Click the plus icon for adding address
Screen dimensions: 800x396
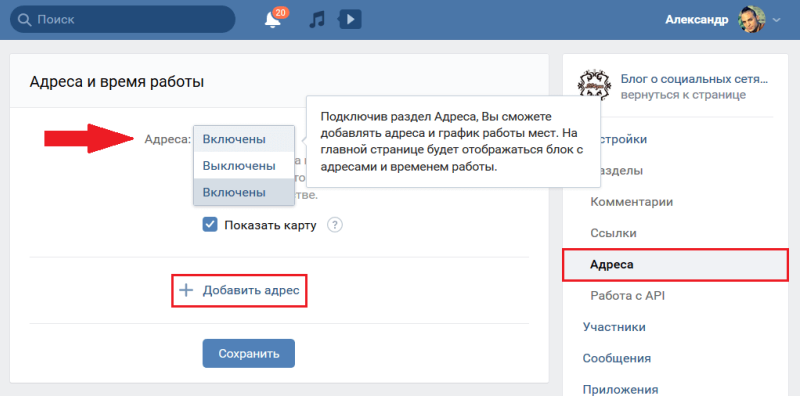point(186,290)
